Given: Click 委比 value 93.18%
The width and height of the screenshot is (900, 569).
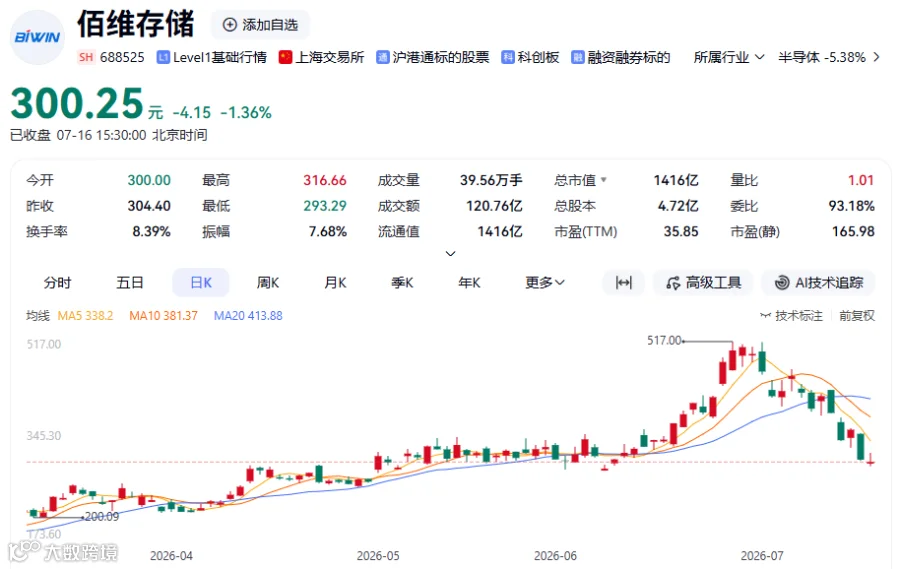Looking at the screenshot, I should tap(852, 206).
